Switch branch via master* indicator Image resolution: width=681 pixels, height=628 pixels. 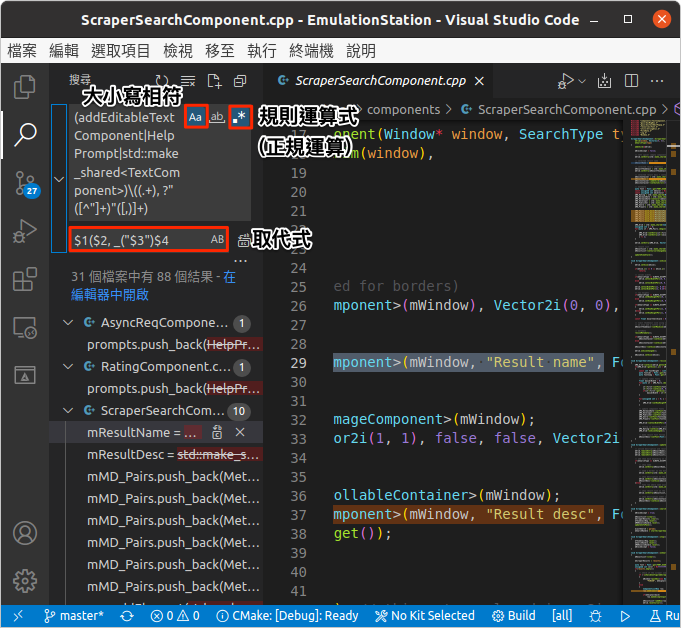pyautogui.click(x=74, y=616)
